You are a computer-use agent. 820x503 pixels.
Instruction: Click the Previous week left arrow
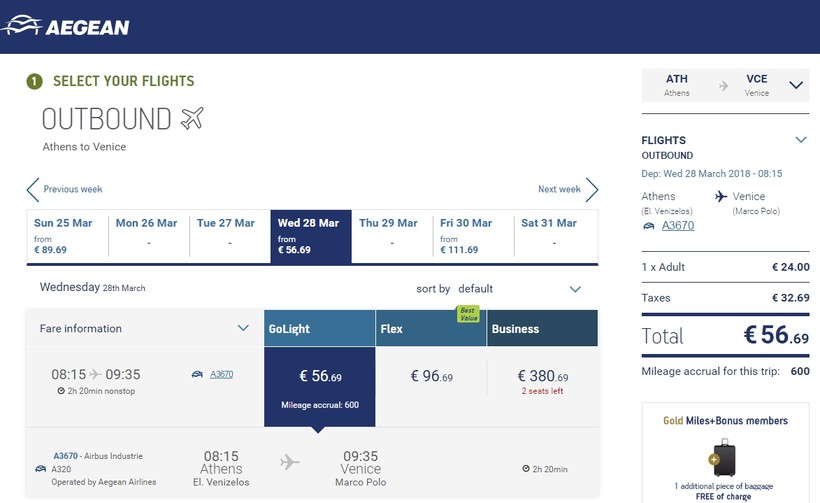click(x=33, y=190)
